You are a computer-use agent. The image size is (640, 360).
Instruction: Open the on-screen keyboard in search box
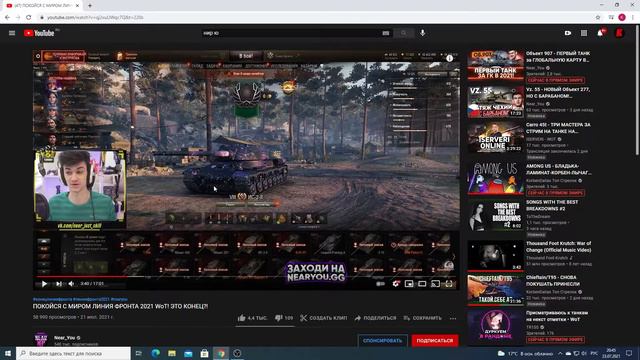(x=386, y=33)
